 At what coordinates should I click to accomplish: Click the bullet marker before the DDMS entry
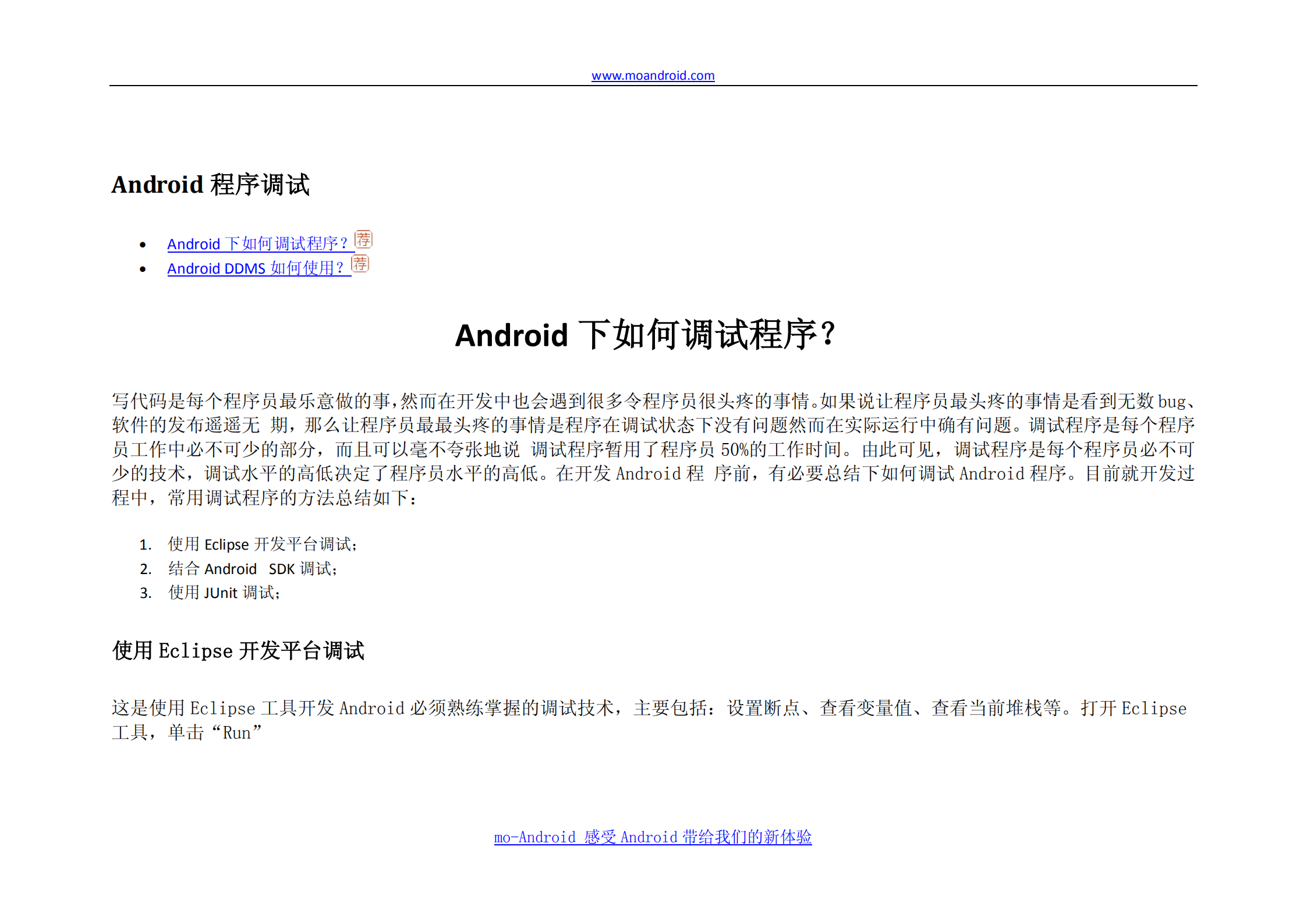[x=143, y=269]
